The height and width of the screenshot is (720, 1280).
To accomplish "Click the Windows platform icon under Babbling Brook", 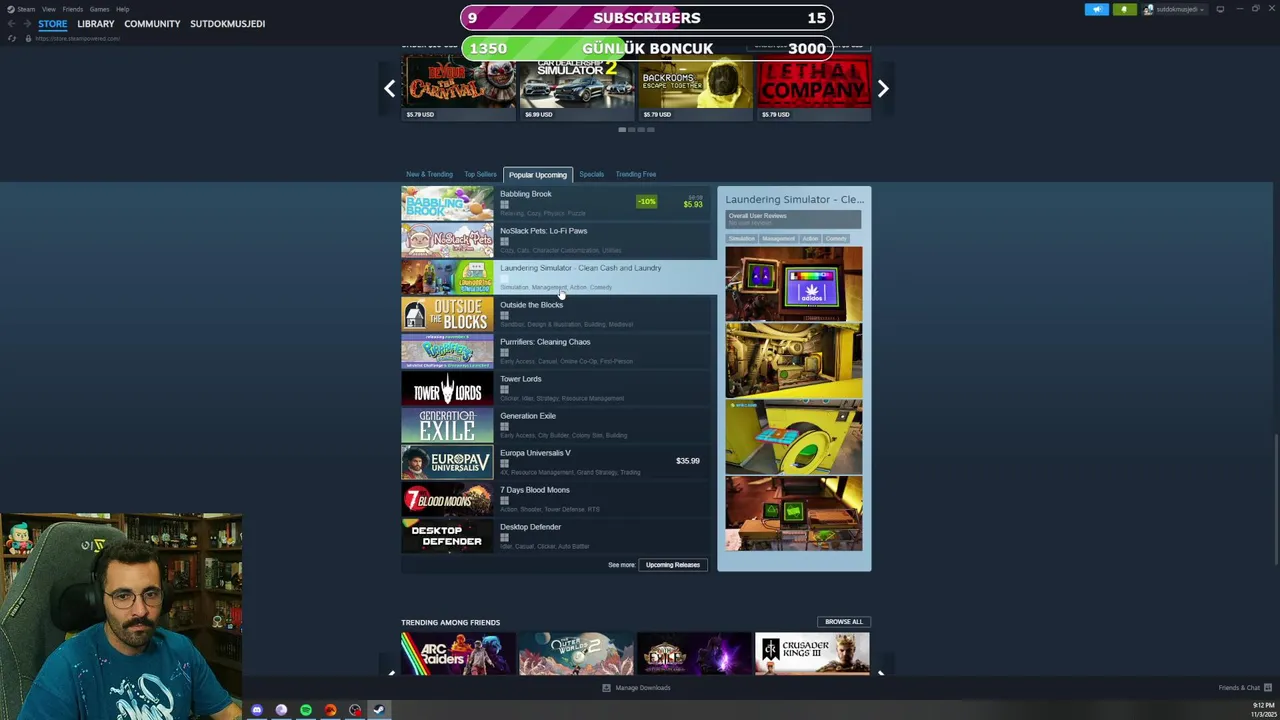I will tap(504, 204).
